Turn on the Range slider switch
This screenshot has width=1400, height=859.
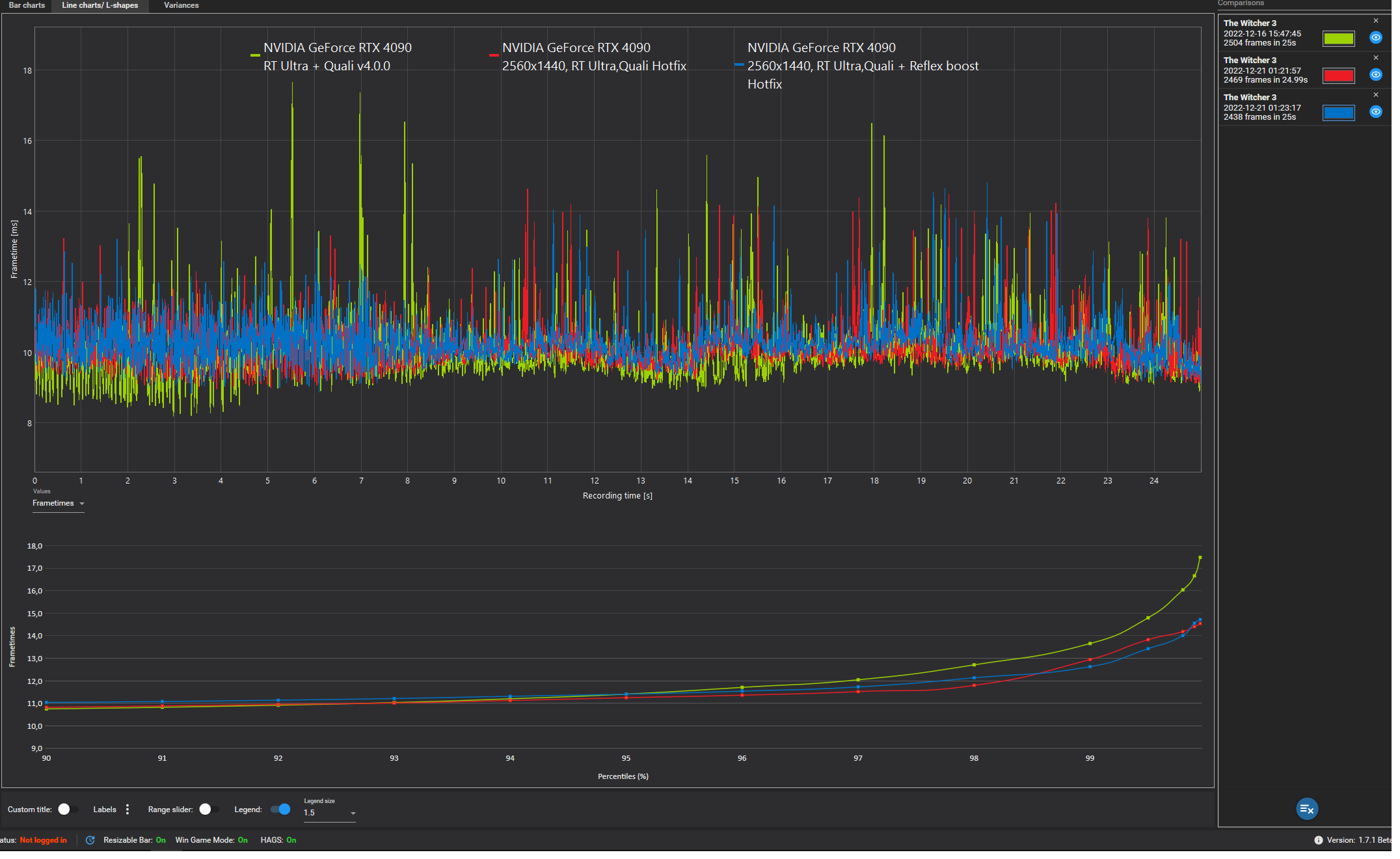tap(209, 810)
